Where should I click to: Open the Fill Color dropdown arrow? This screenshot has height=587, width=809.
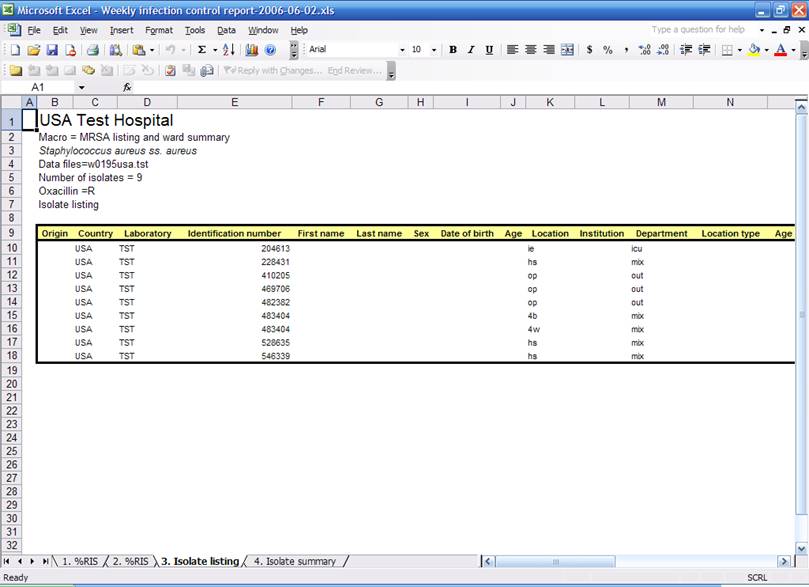pyautogui.click(x=766, y=50)
